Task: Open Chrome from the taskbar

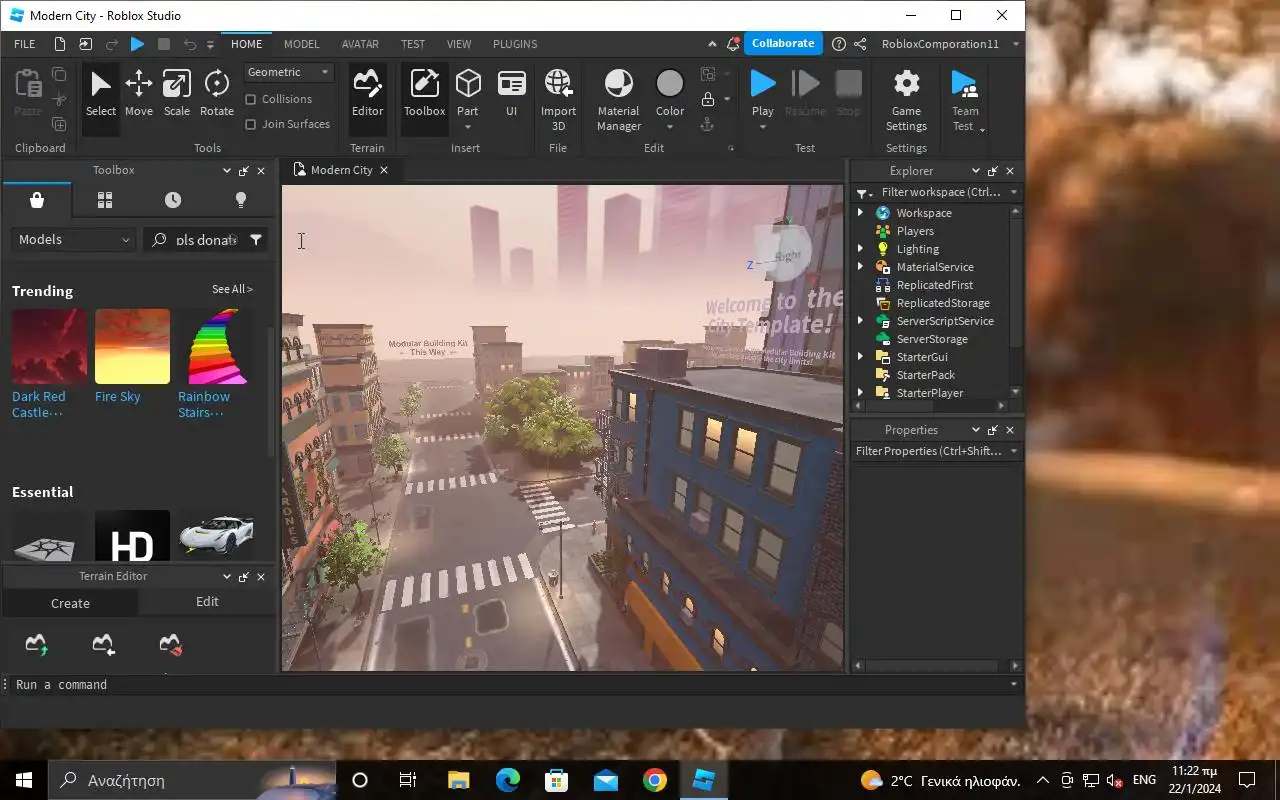Action: 655,780
